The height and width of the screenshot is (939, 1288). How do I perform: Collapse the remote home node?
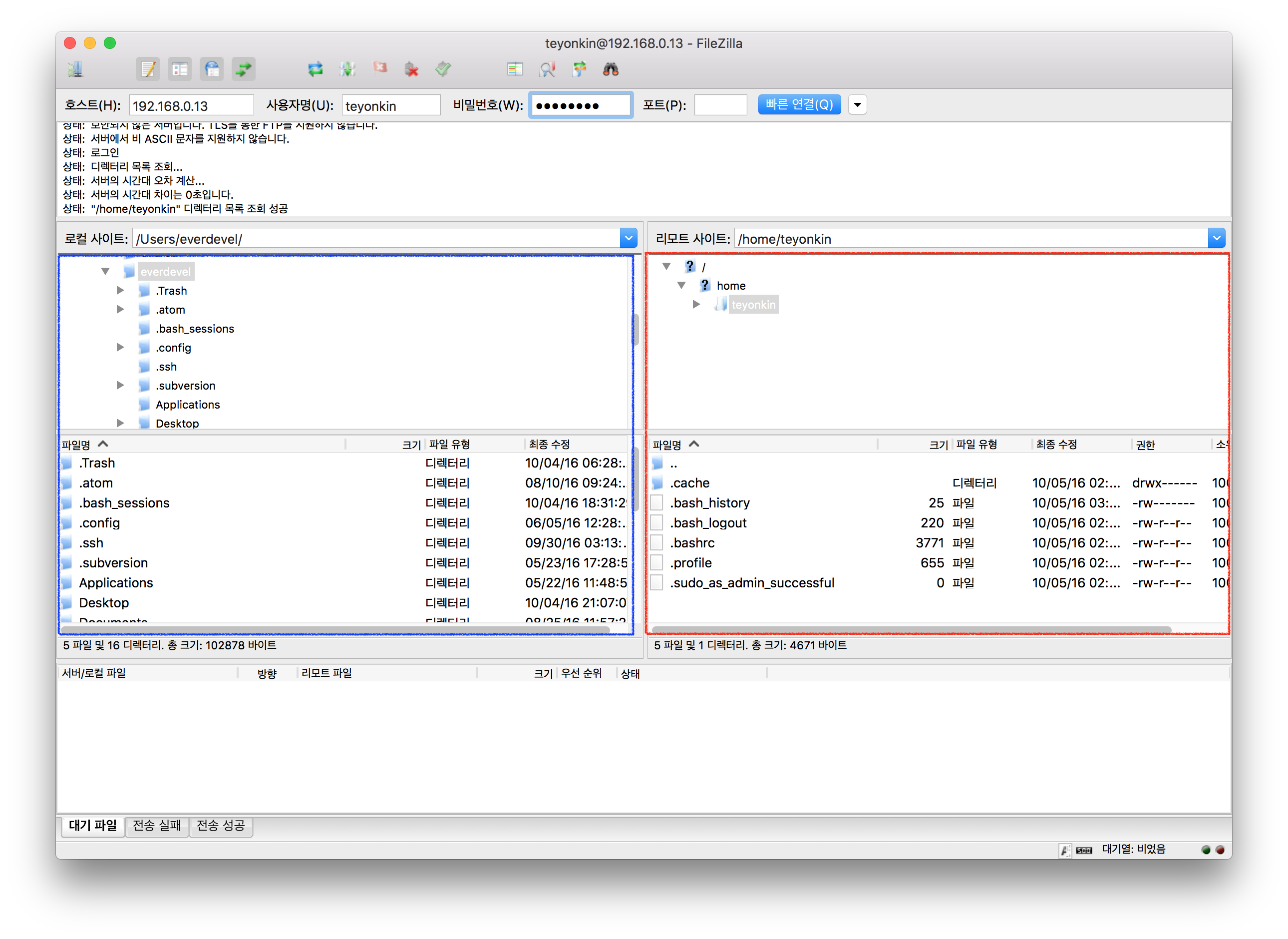point(682,285)
